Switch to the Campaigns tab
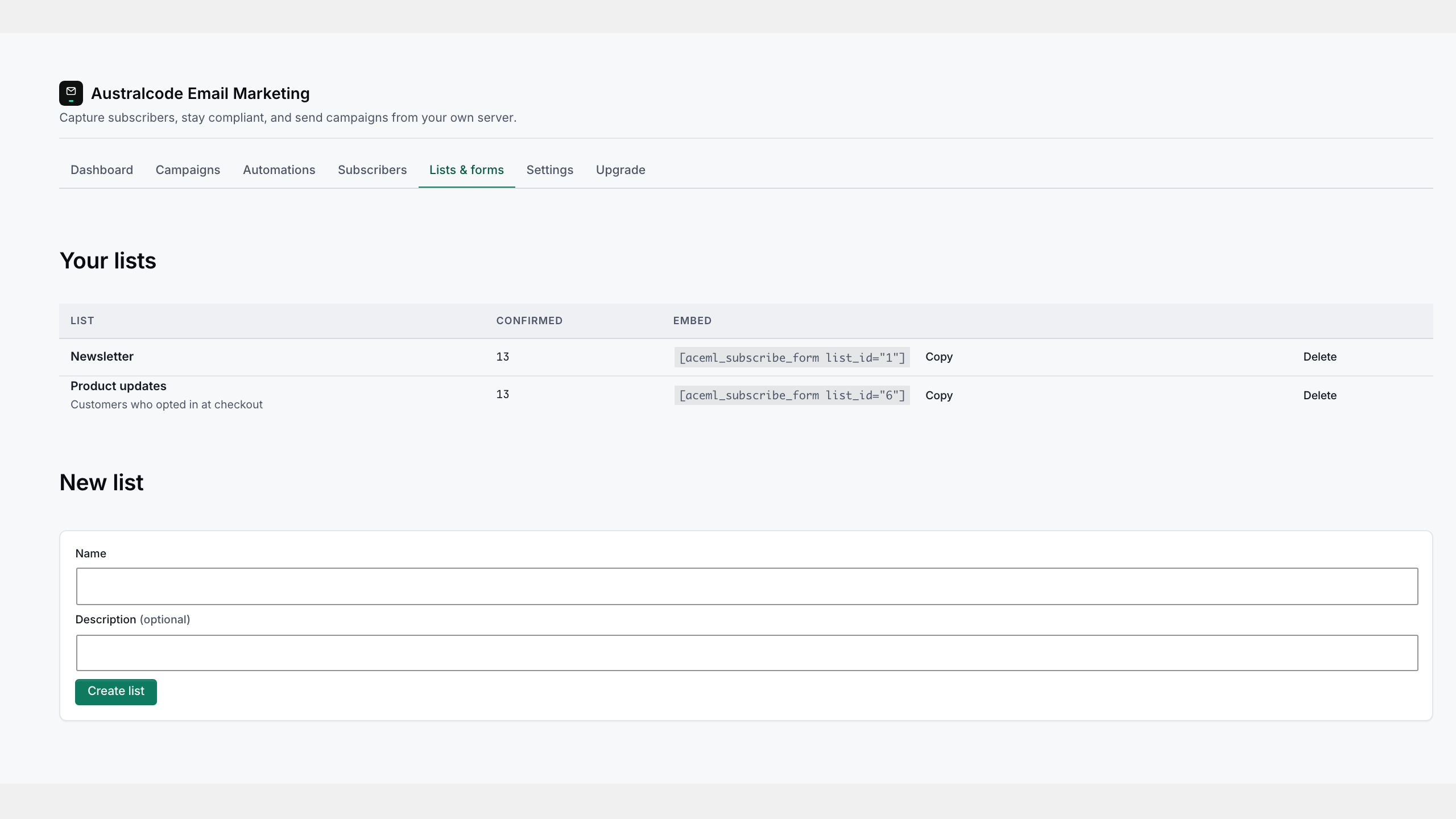Screen dimensions: 1456x819 click(188, 170)
